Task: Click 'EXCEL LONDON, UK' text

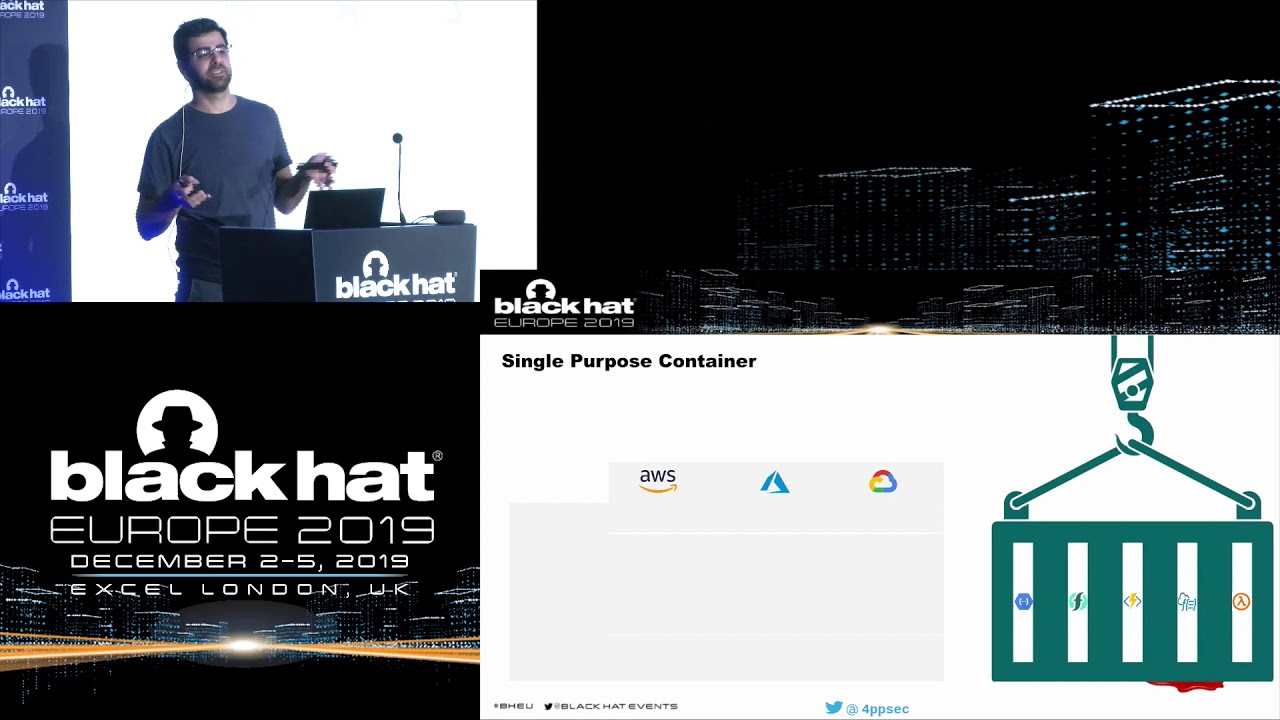Action: (x=240, y=590)
